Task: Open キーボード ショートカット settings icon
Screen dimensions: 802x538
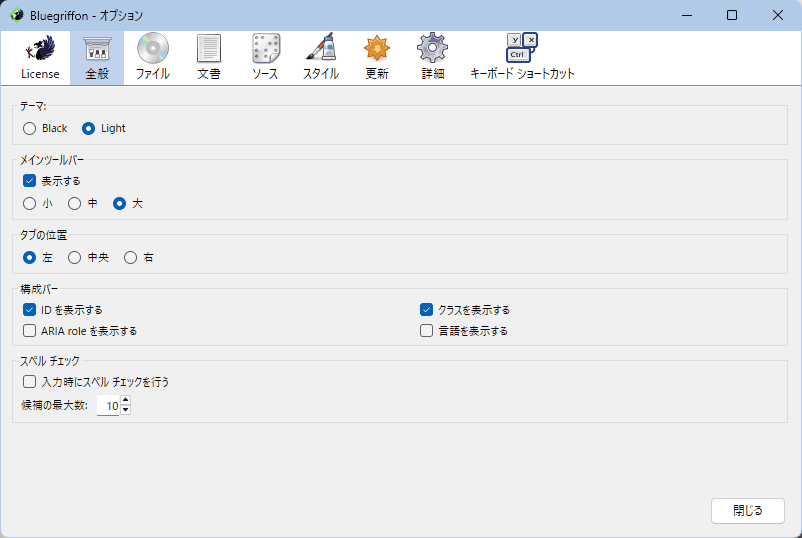Action: (x=522, y=49)
